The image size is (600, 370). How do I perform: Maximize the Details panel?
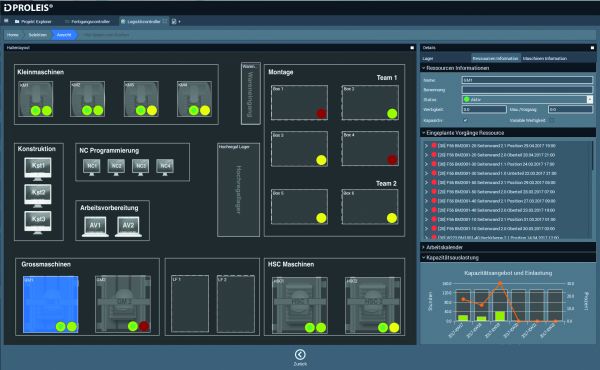[592, 48]
